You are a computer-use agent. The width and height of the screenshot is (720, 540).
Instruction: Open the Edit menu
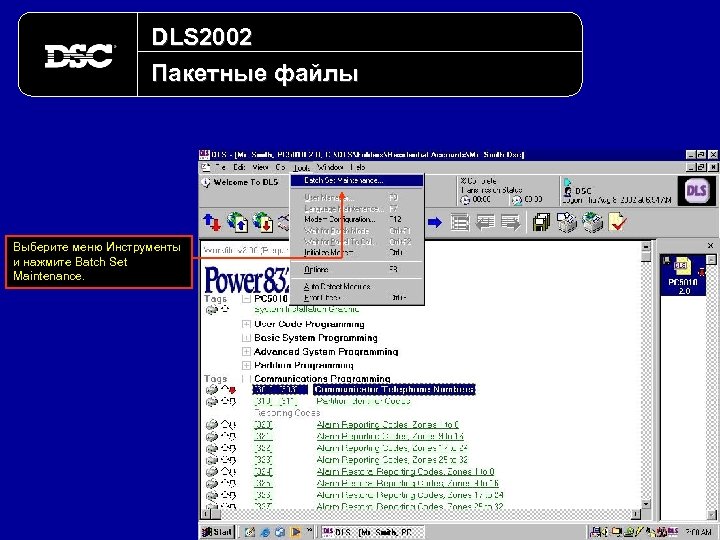pos(239,168)
